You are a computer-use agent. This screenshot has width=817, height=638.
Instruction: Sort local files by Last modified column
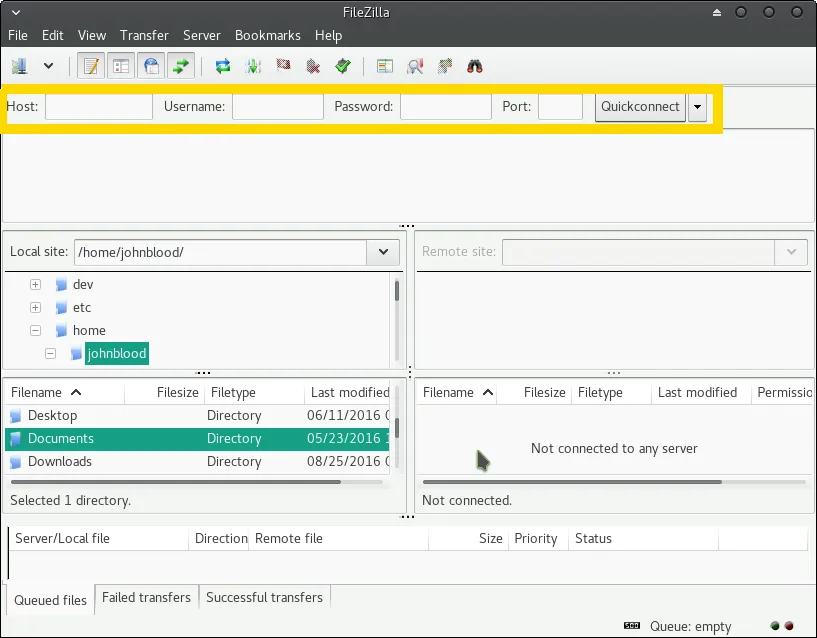(x=349, y=393)
